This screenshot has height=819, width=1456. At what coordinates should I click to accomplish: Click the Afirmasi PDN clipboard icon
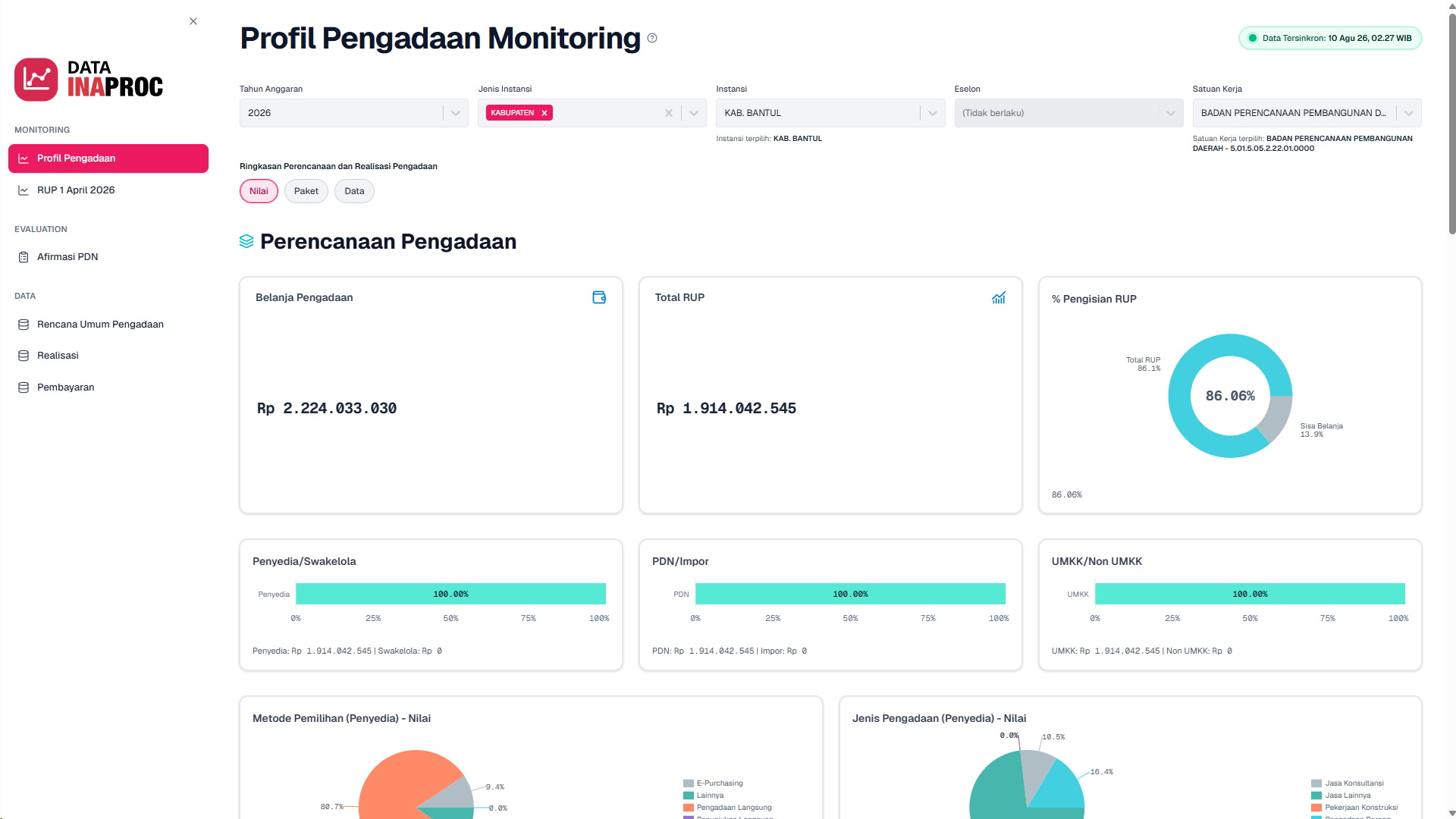click(24, 257)
